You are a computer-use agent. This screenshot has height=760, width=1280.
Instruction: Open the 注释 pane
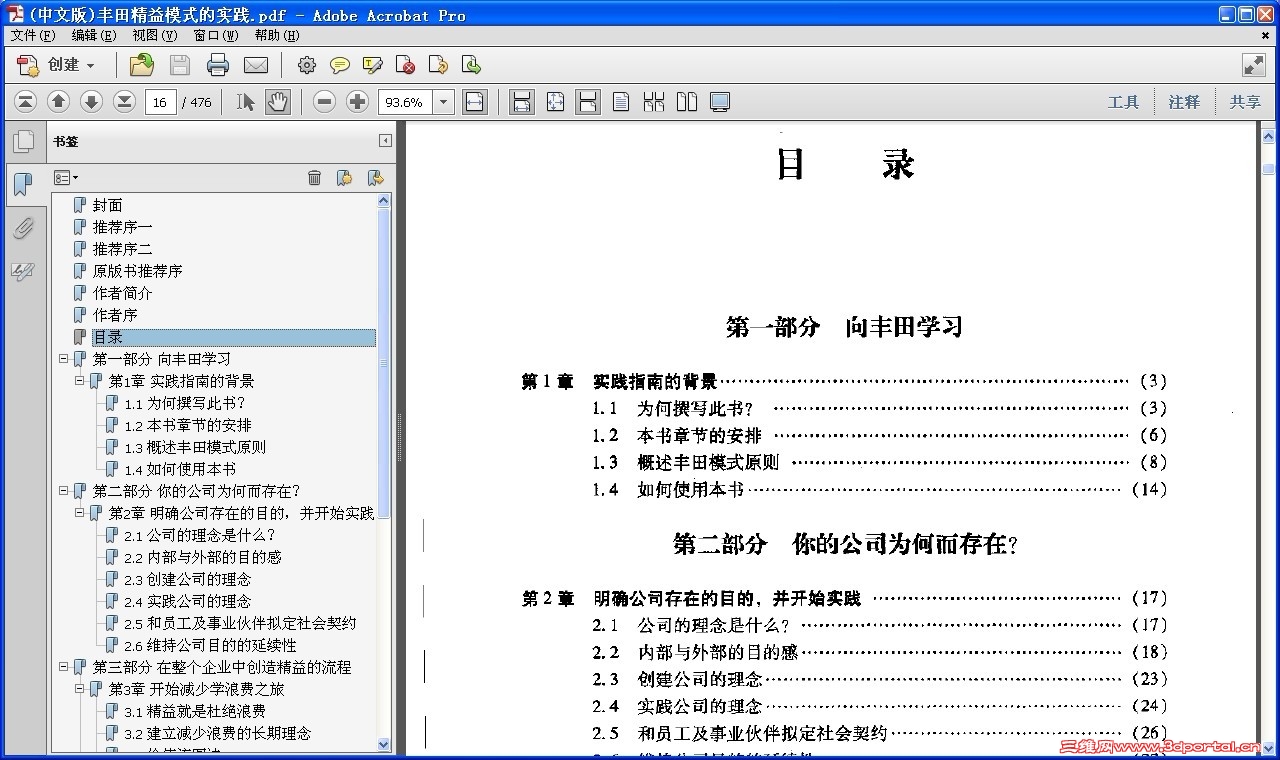click(1184, 102)
